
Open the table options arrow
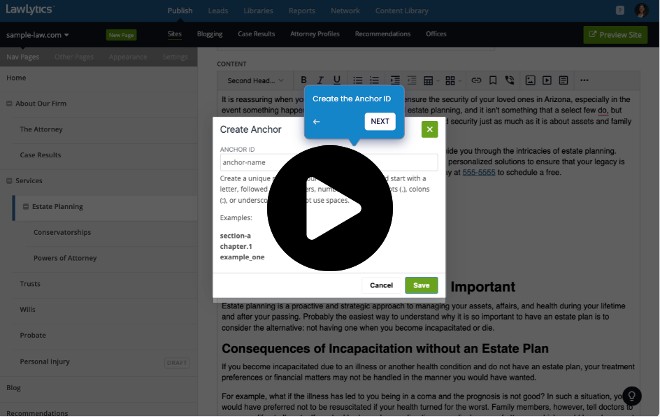(437, 81)
